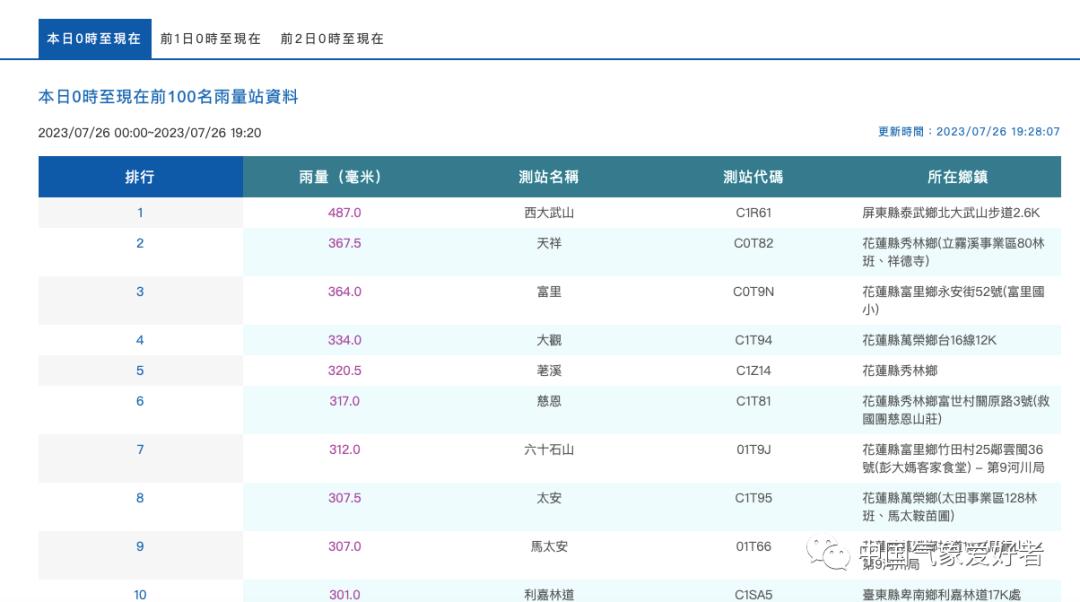This screenshot has width=1080, height=602.
Task: Click the 排行 column header
Action: tap(140, 177)
